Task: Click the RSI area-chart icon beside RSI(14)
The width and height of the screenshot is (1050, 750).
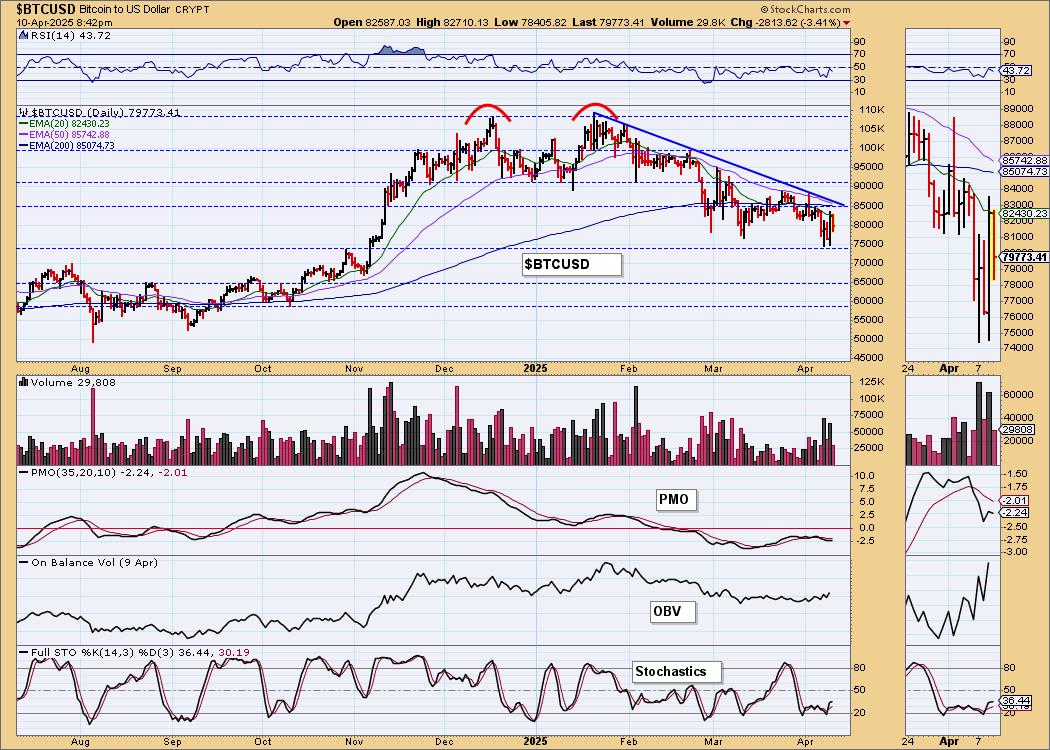Action: click(x=23, y=35)
